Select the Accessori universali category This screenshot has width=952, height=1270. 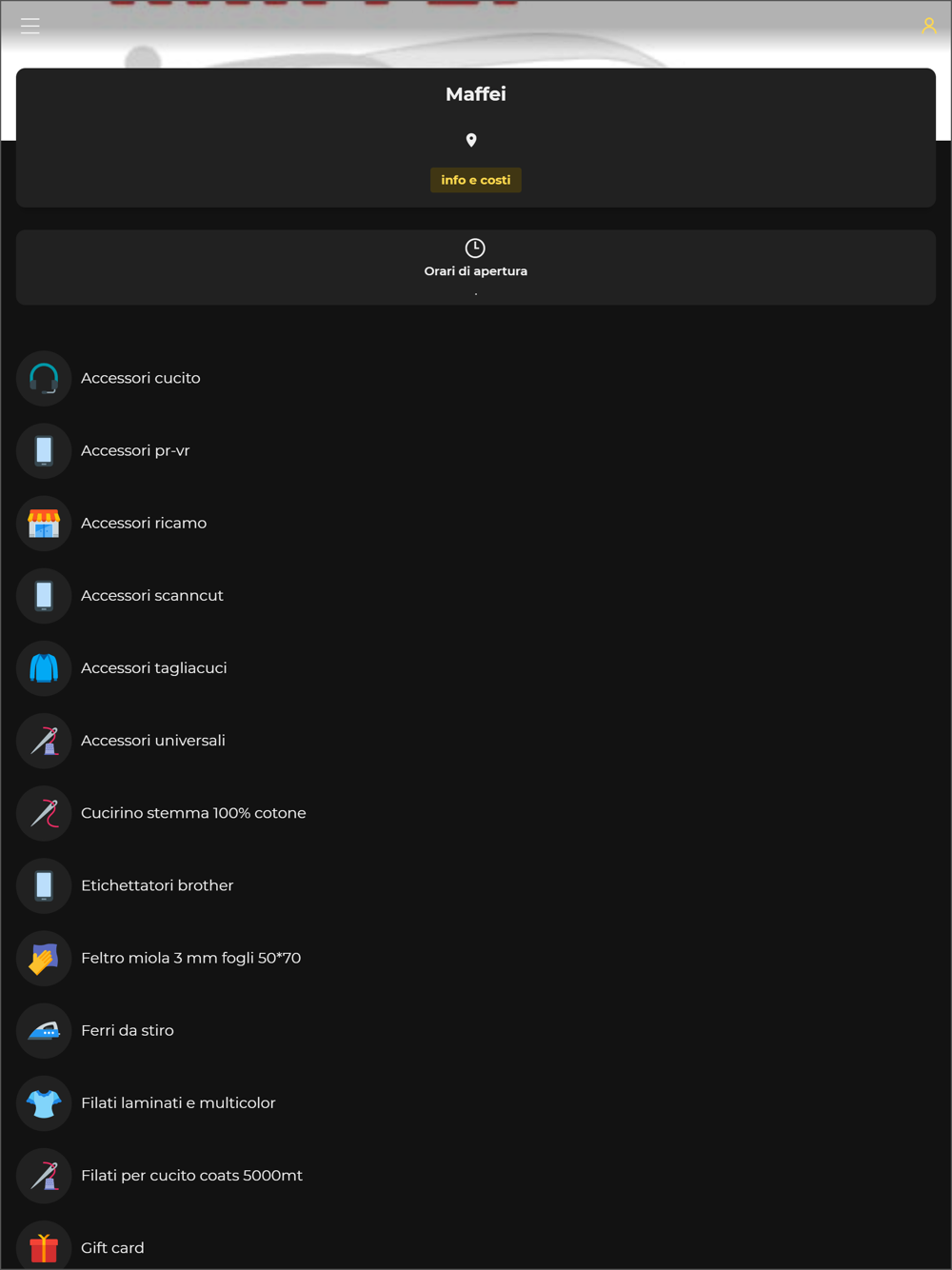pyautogui.click(x=153, y=740)
